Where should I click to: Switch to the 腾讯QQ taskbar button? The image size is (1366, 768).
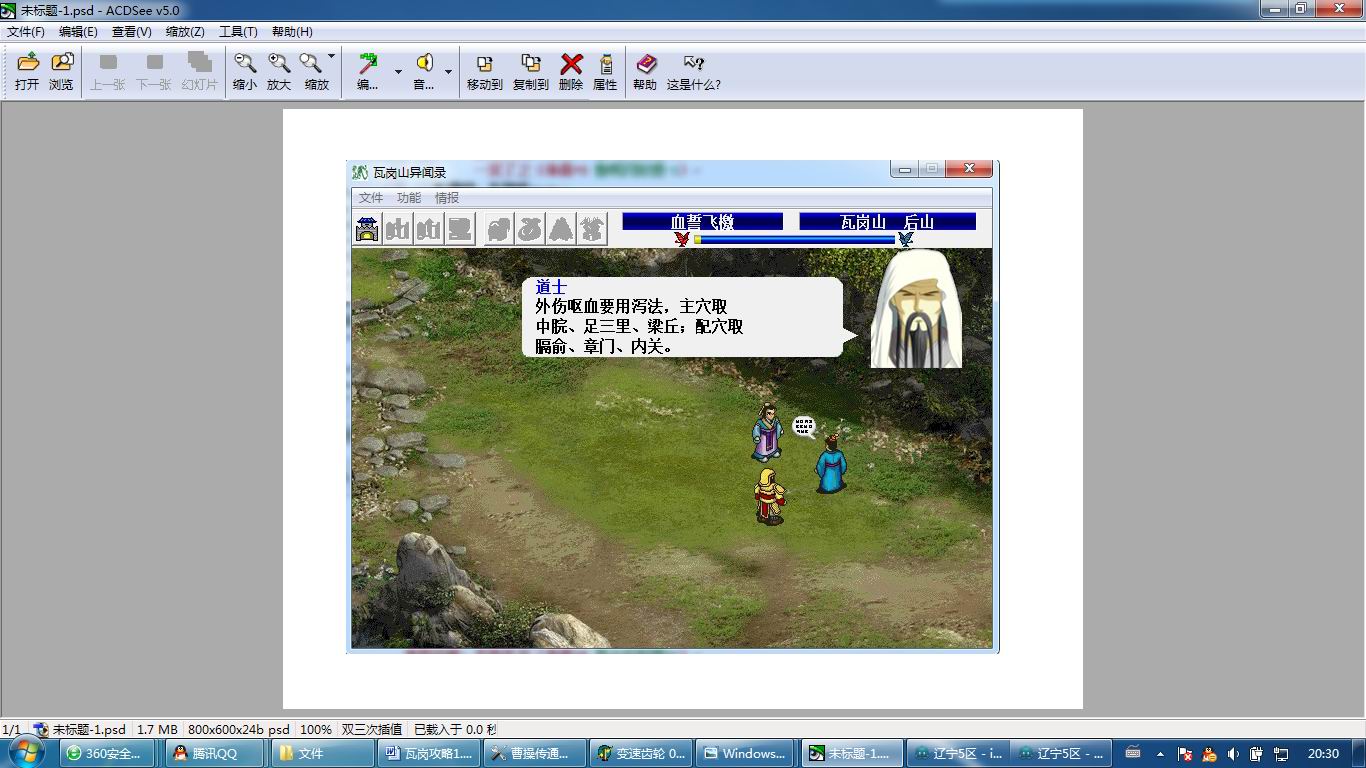coord(214,754)
